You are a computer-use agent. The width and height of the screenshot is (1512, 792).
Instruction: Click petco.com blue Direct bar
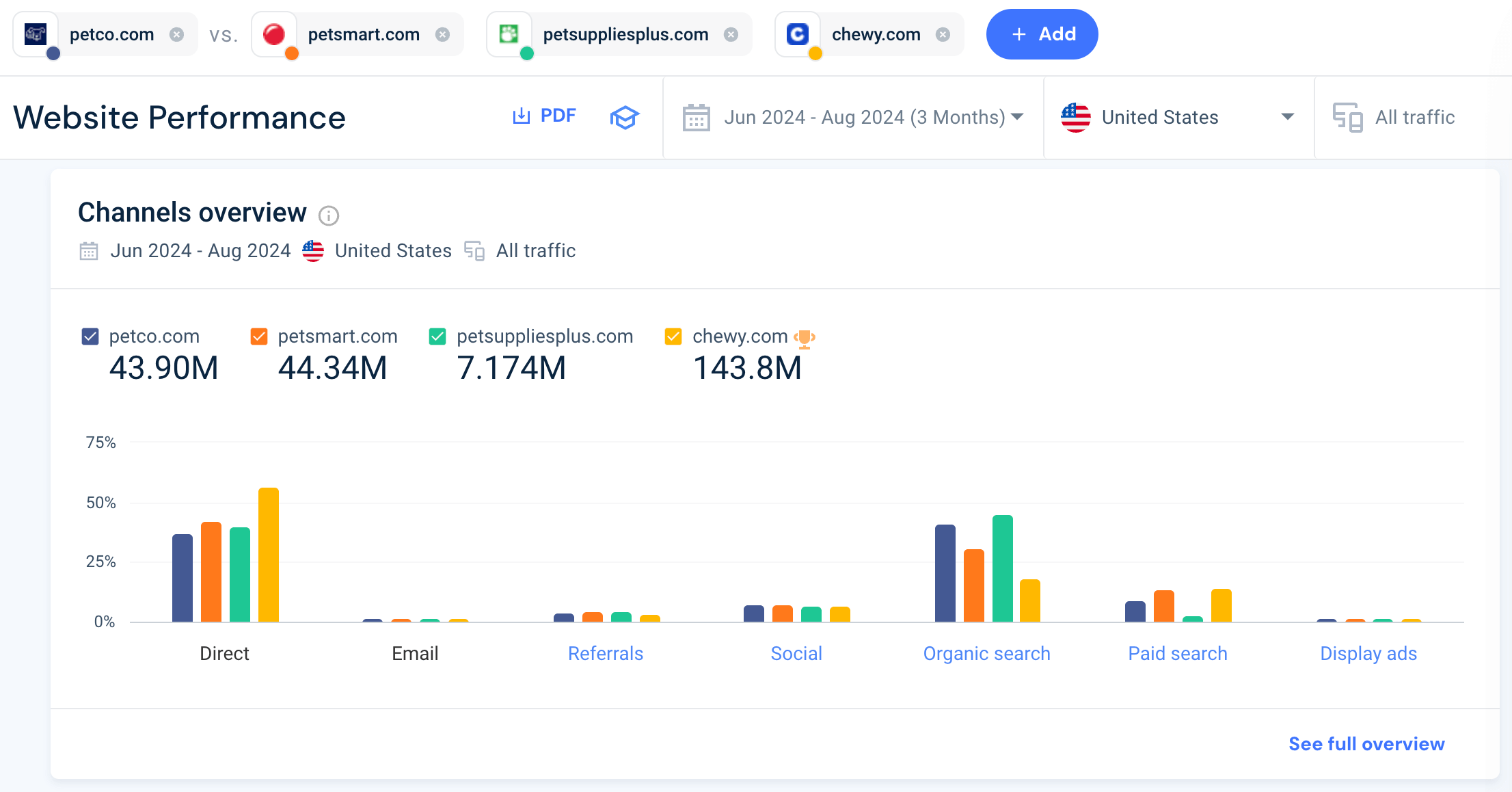183,578
